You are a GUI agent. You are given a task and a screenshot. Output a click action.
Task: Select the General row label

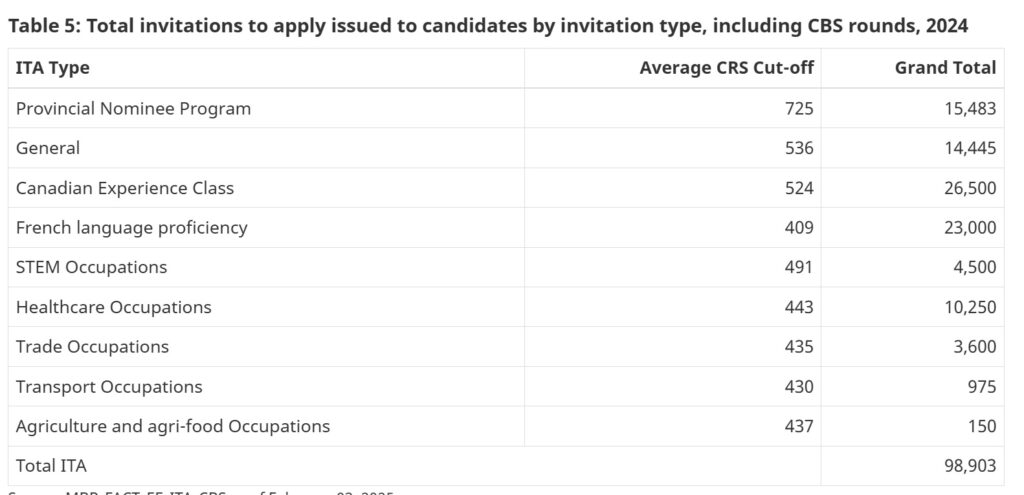point(48,148)
